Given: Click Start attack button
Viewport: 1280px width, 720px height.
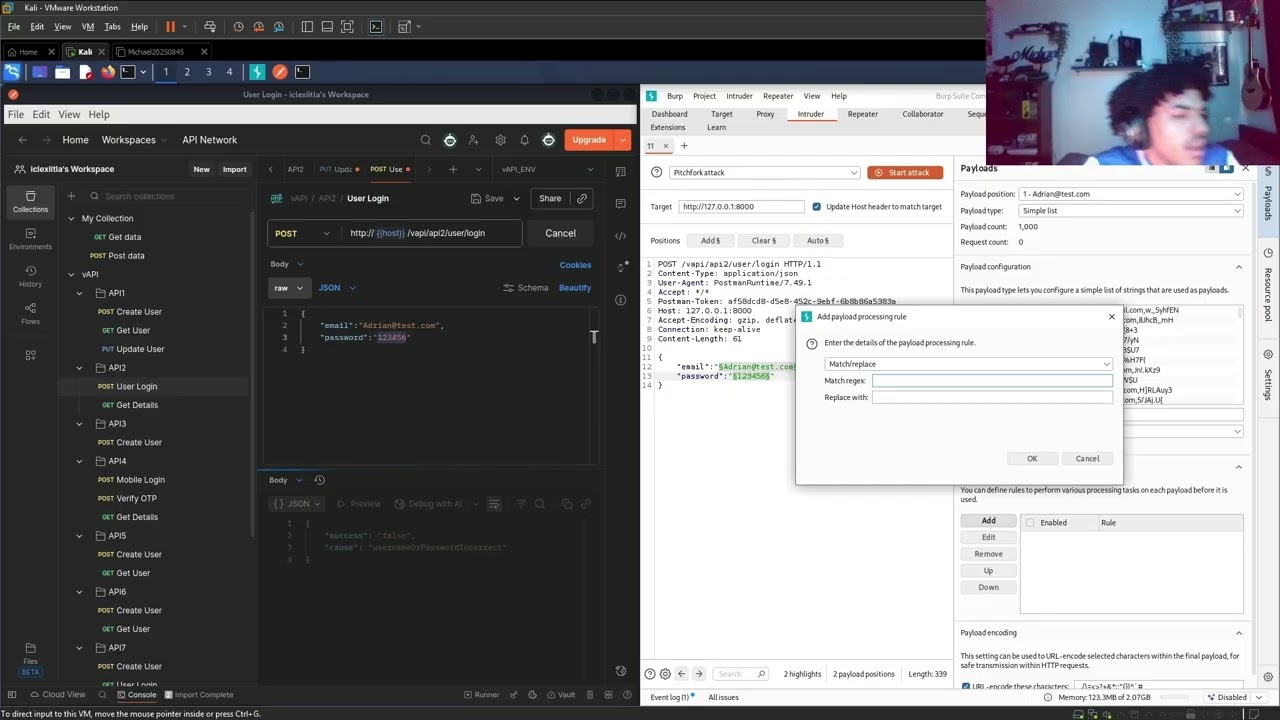Looking at the screenshot, I should pos(905,173).
